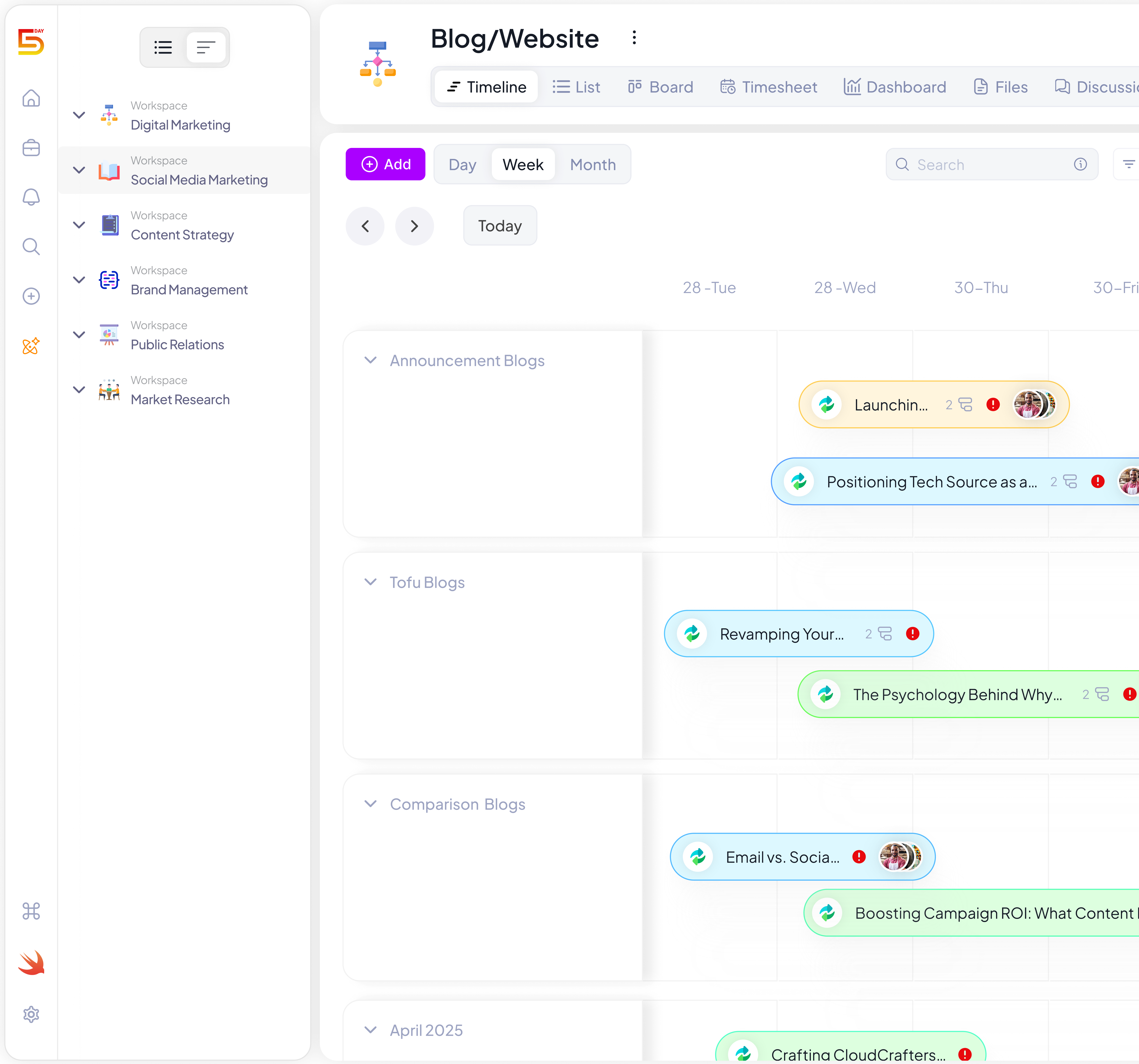Click alert icon on Launchin... task
Screen dimensions: 1139x1064
click(x=993, y=405)
